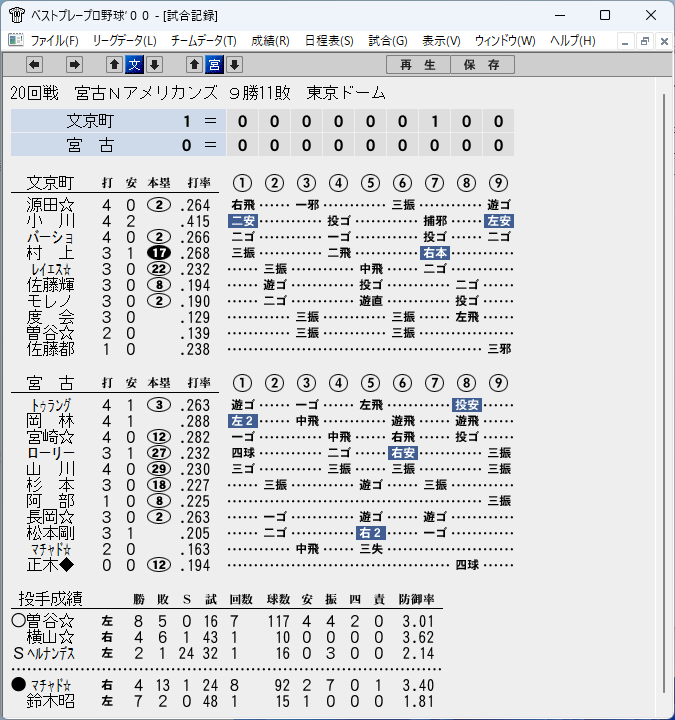Screen dimensions: 675x720
Task: Click batter name 宮崎☆ in 宮古 lineup
Action: (51, 437)
